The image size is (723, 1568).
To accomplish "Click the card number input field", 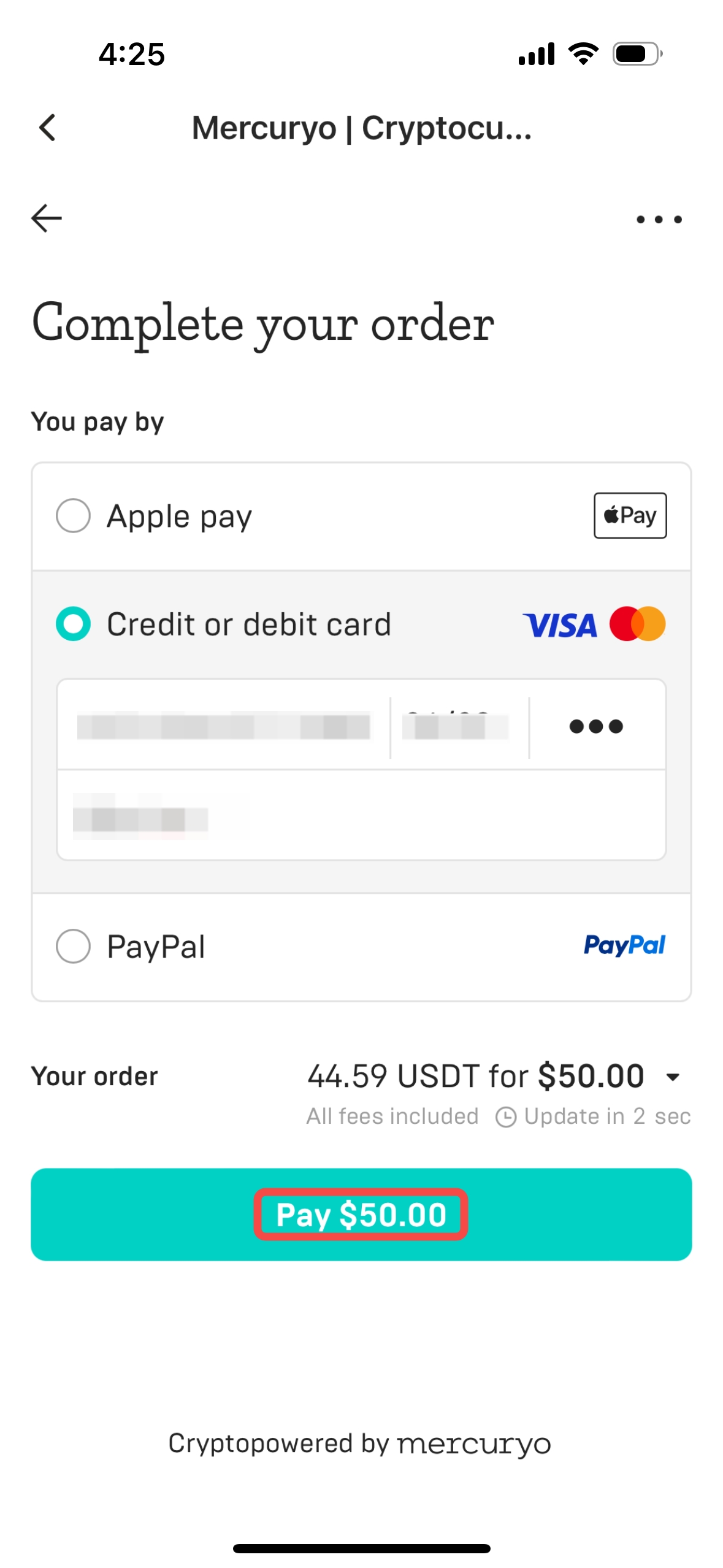I will click(224, 725).
